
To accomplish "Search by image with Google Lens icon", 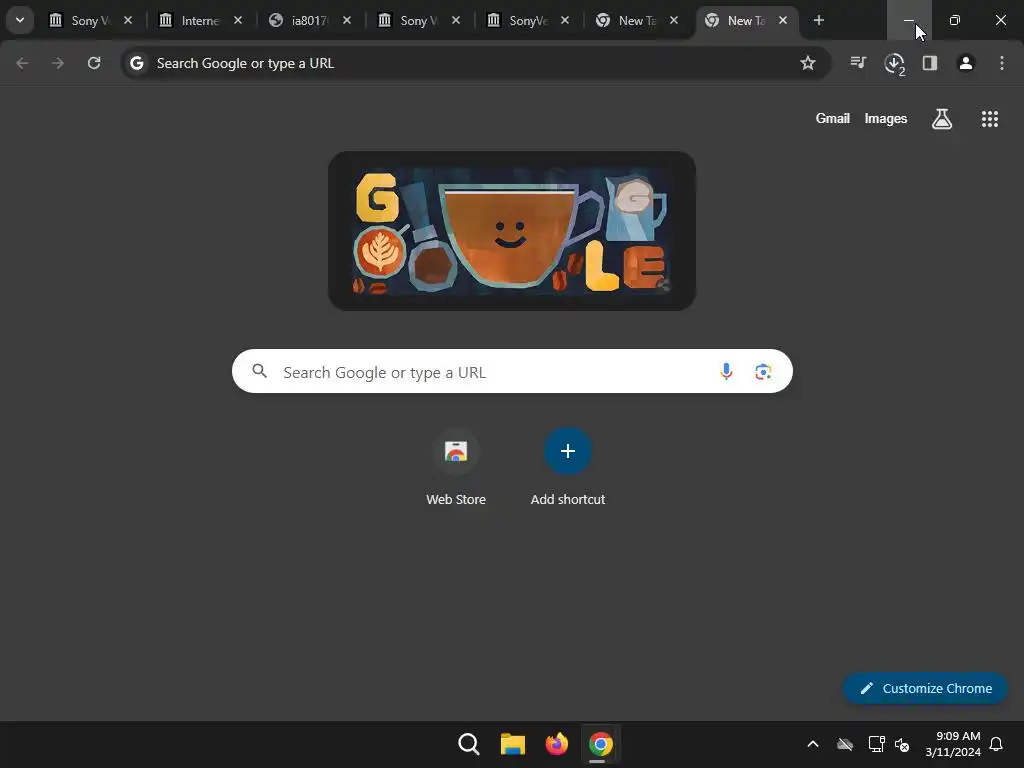I will [x=763, y=372].
